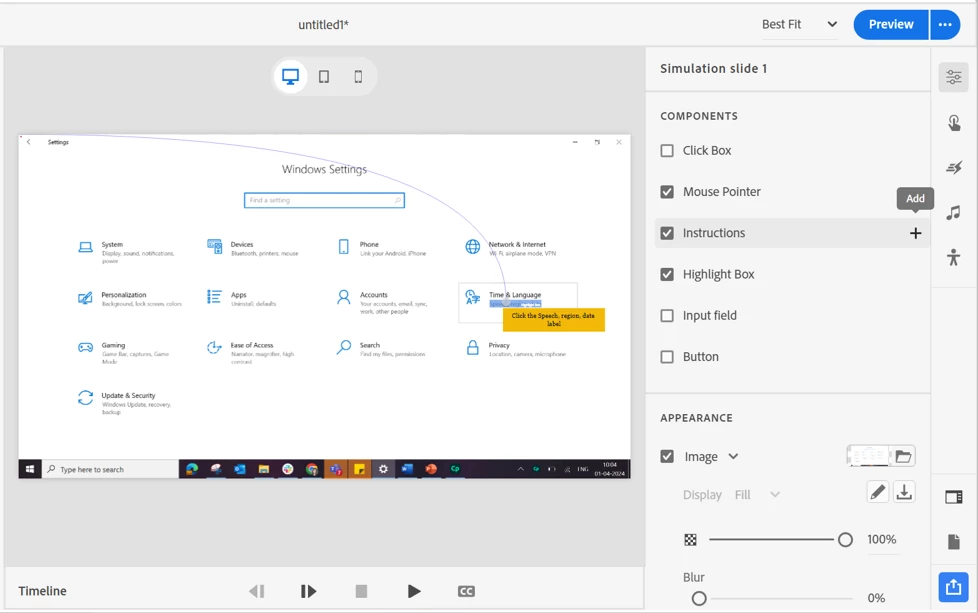This screenshot has width=978, height=613.
Task: Uncheck the Mouse Pointer checkbox
Action: [x=667, y=192]
